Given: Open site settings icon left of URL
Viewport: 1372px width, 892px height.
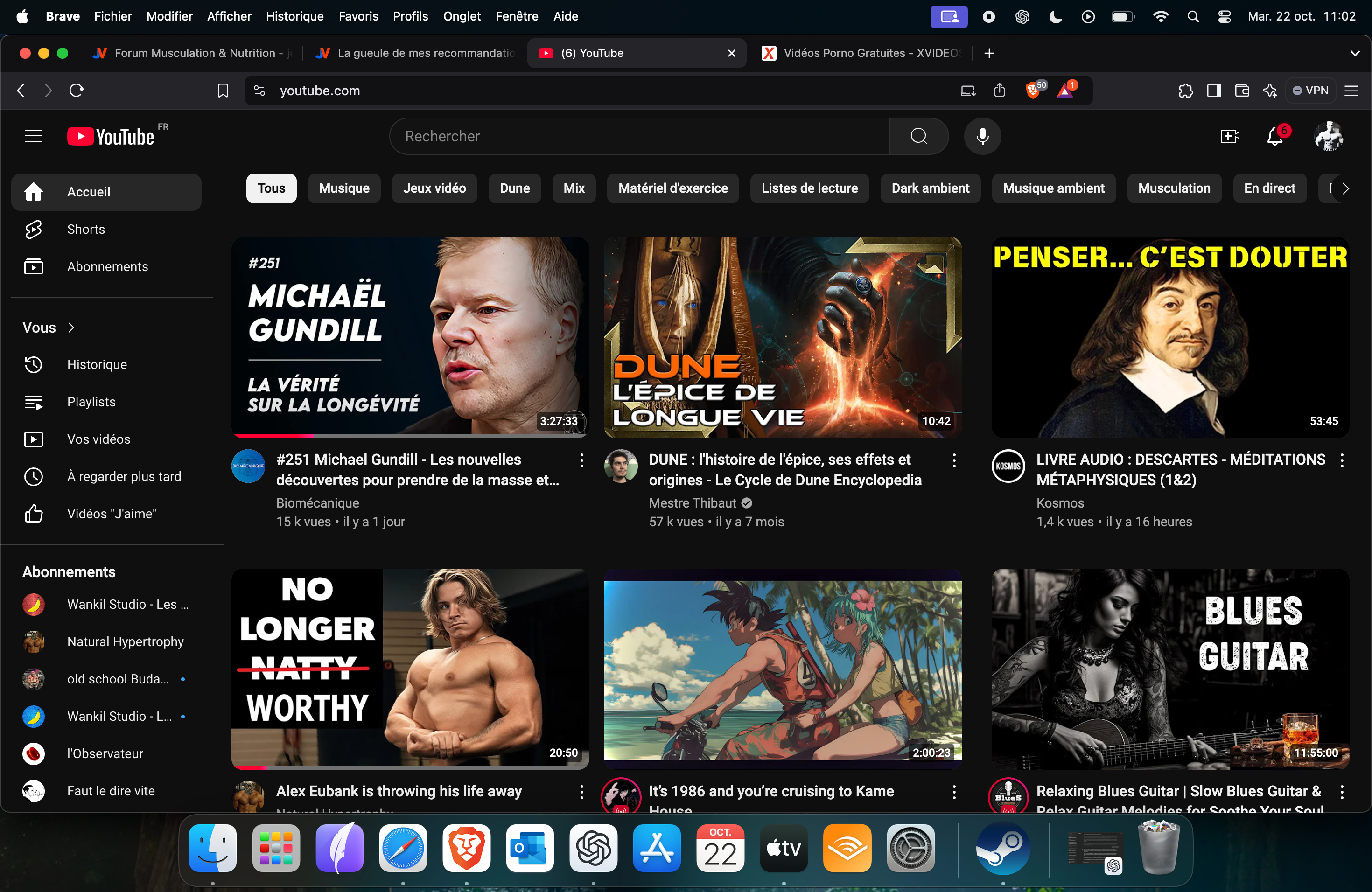Looking at the screenshot, I should (259, 91).
